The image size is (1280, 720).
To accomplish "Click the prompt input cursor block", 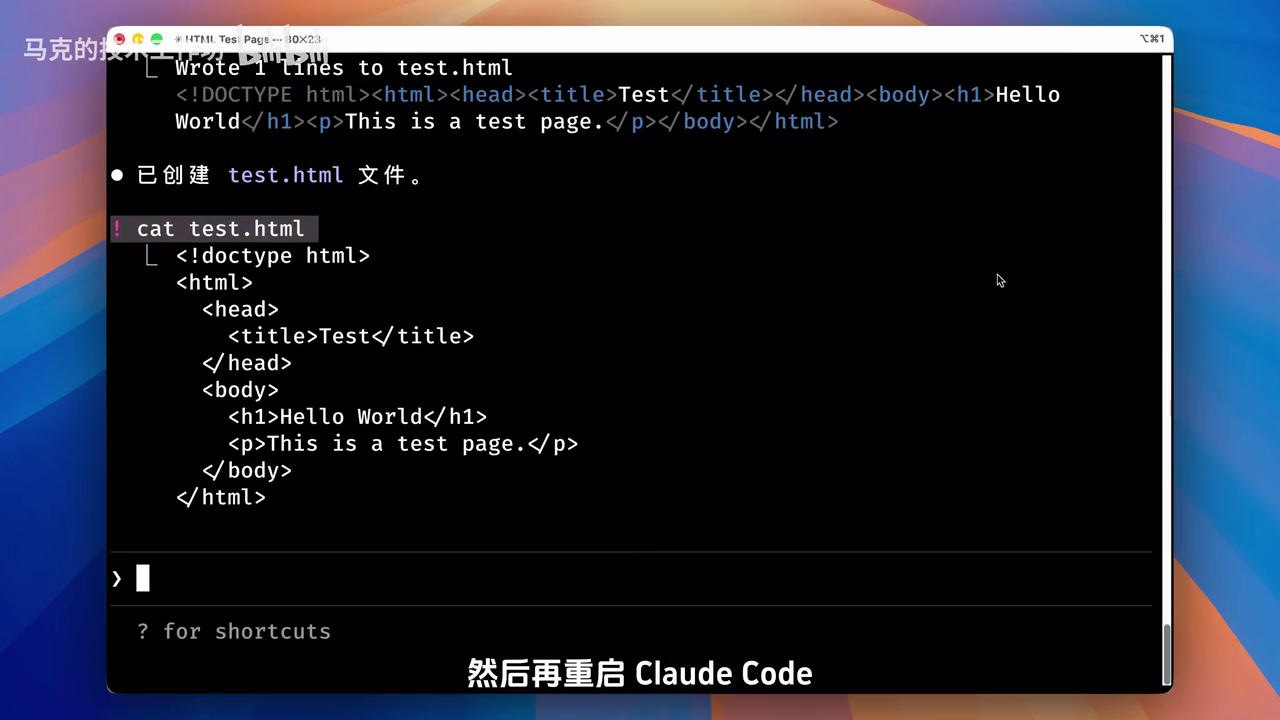I will click(143, 578).
